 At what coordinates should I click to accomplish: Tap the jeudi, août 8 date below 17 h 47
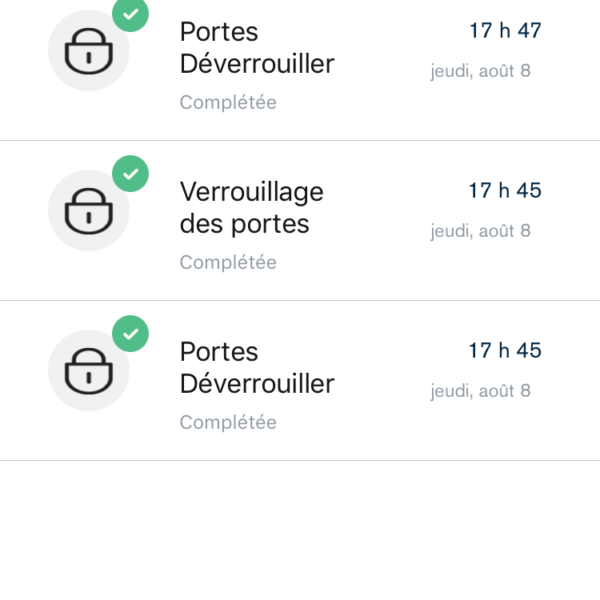[481, 71]
